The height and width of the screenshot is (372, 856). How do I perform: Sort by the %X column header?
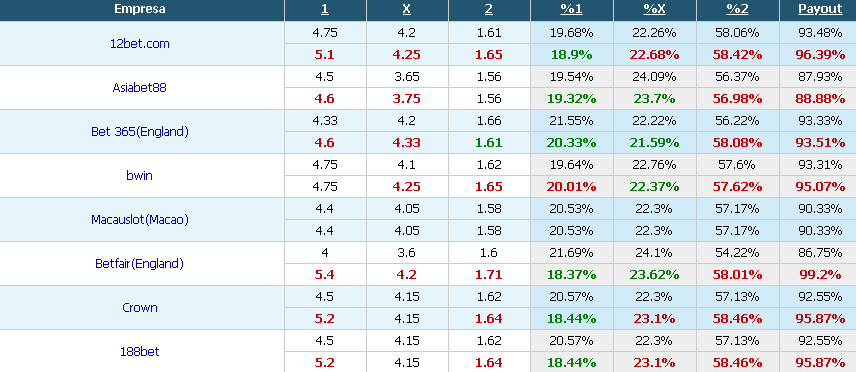[655, 9]
